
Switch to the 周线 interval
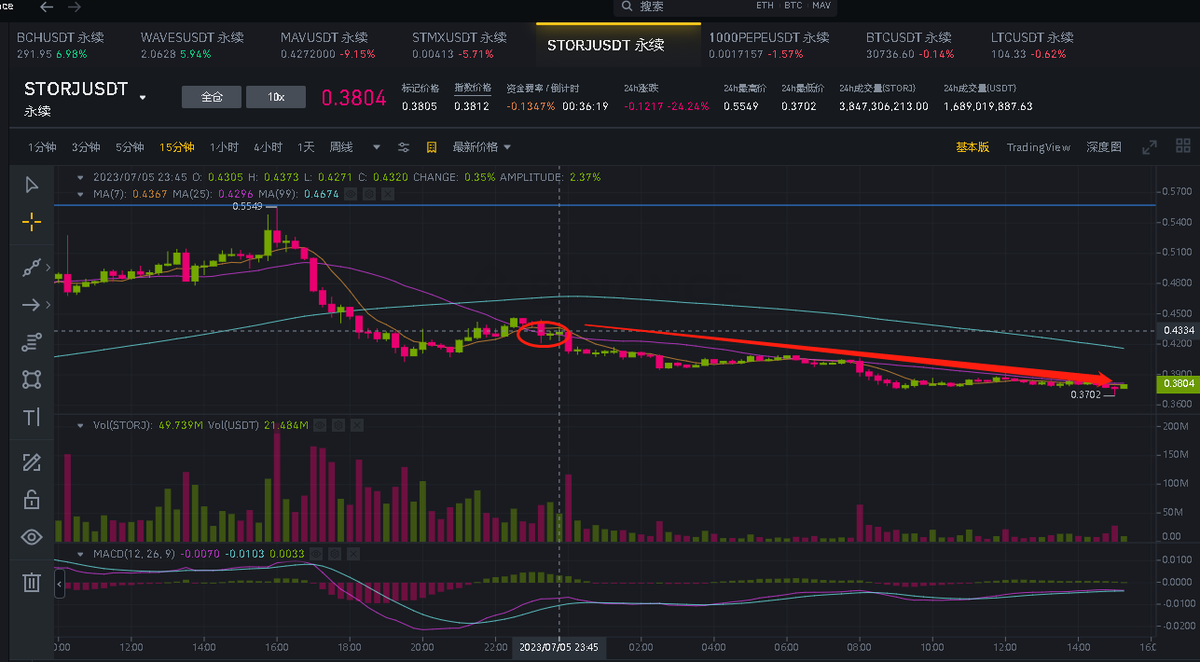point(341,147)
